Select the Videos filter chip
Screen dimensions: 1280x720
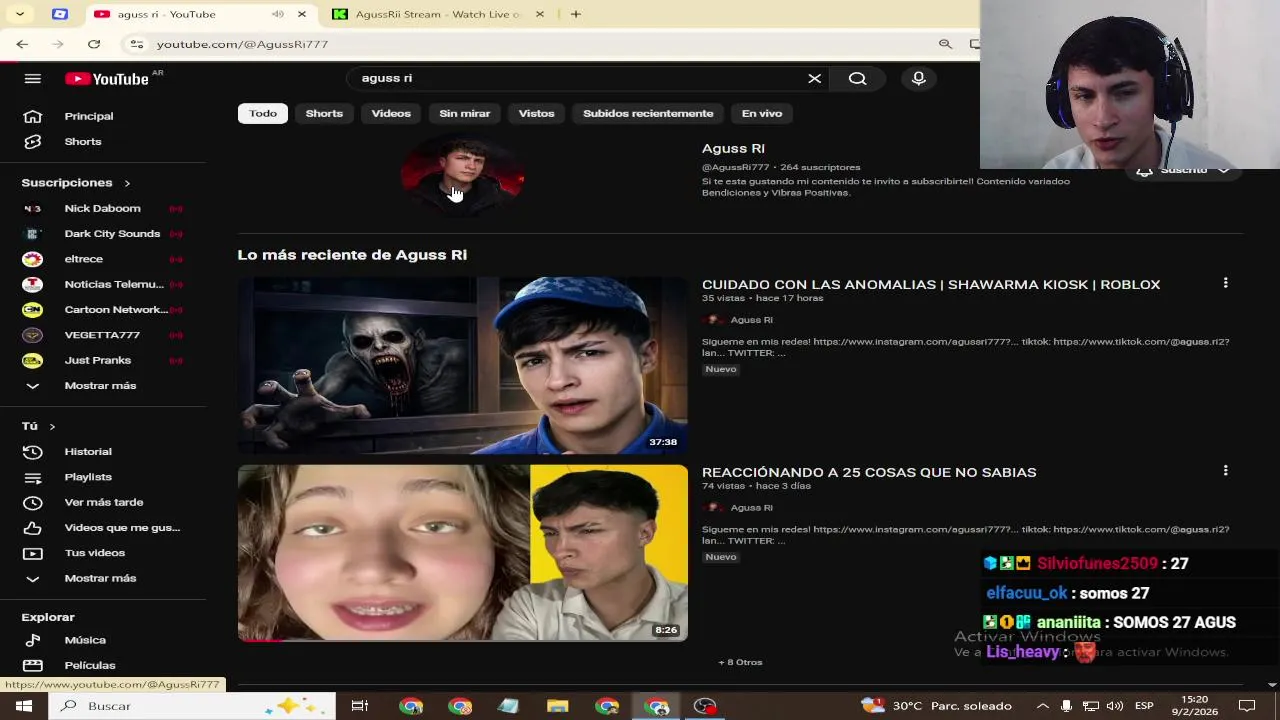point(391,113)
